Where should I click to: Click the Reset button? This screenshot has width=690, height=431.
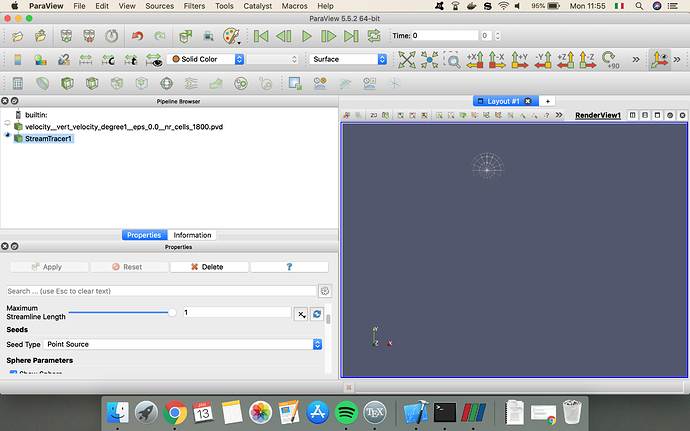point(129,267)
